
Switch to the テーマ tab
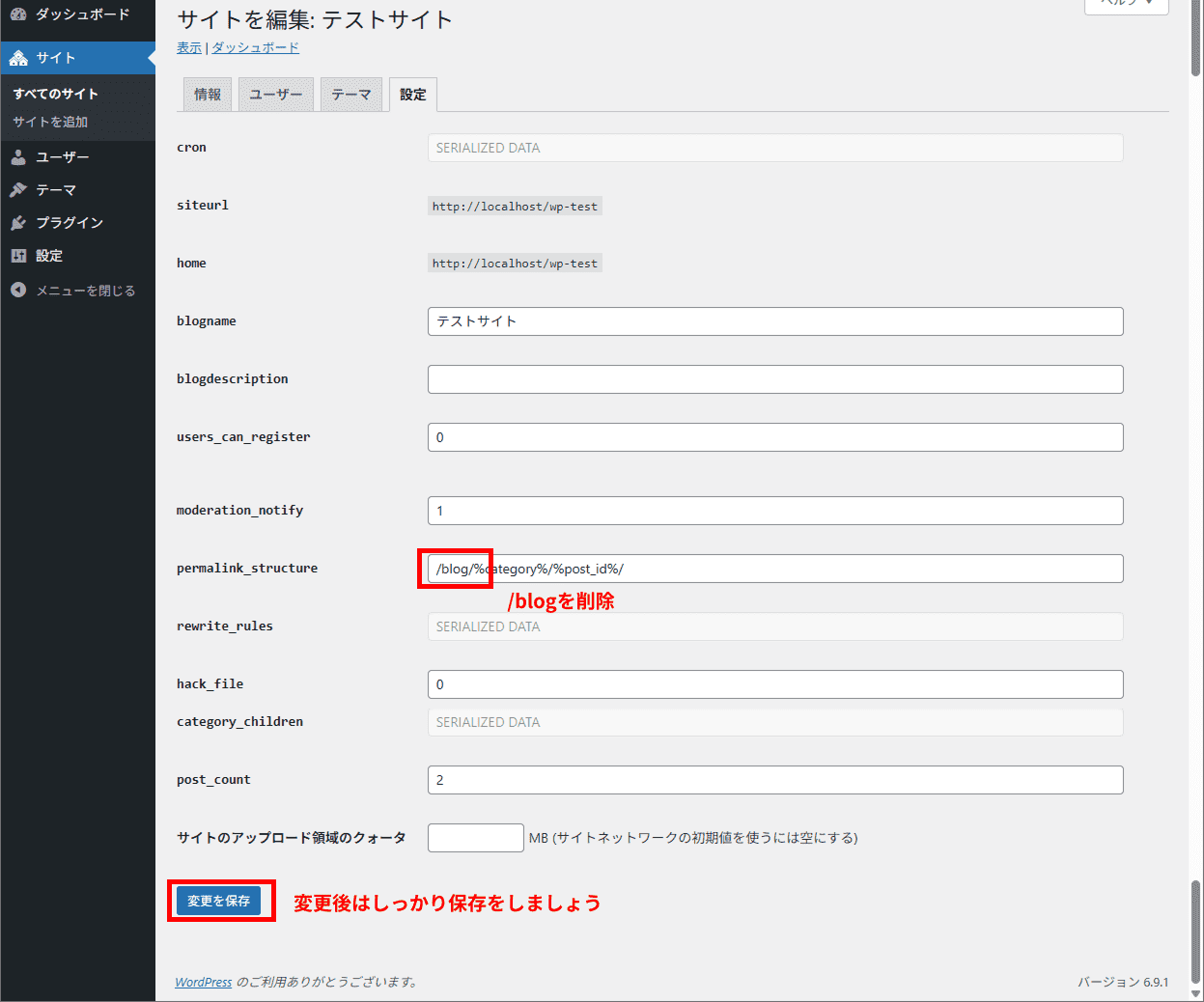click(x=351, y=94)
